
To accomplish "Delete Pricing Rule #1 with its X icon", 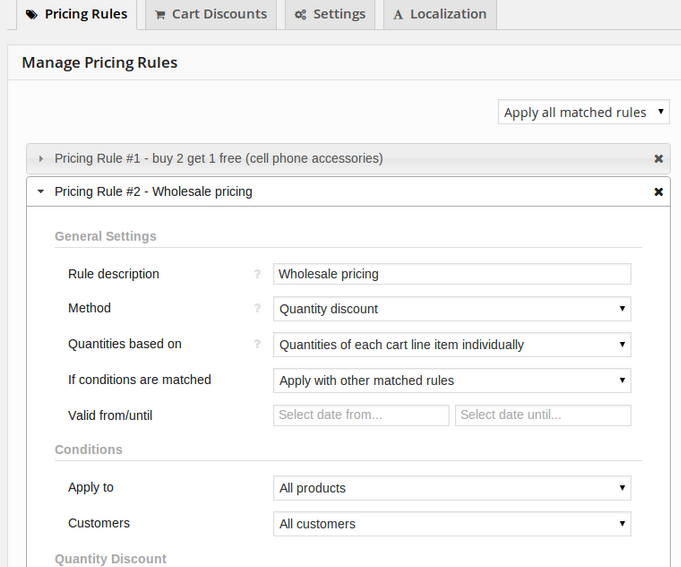I will (x=658, y=159).
